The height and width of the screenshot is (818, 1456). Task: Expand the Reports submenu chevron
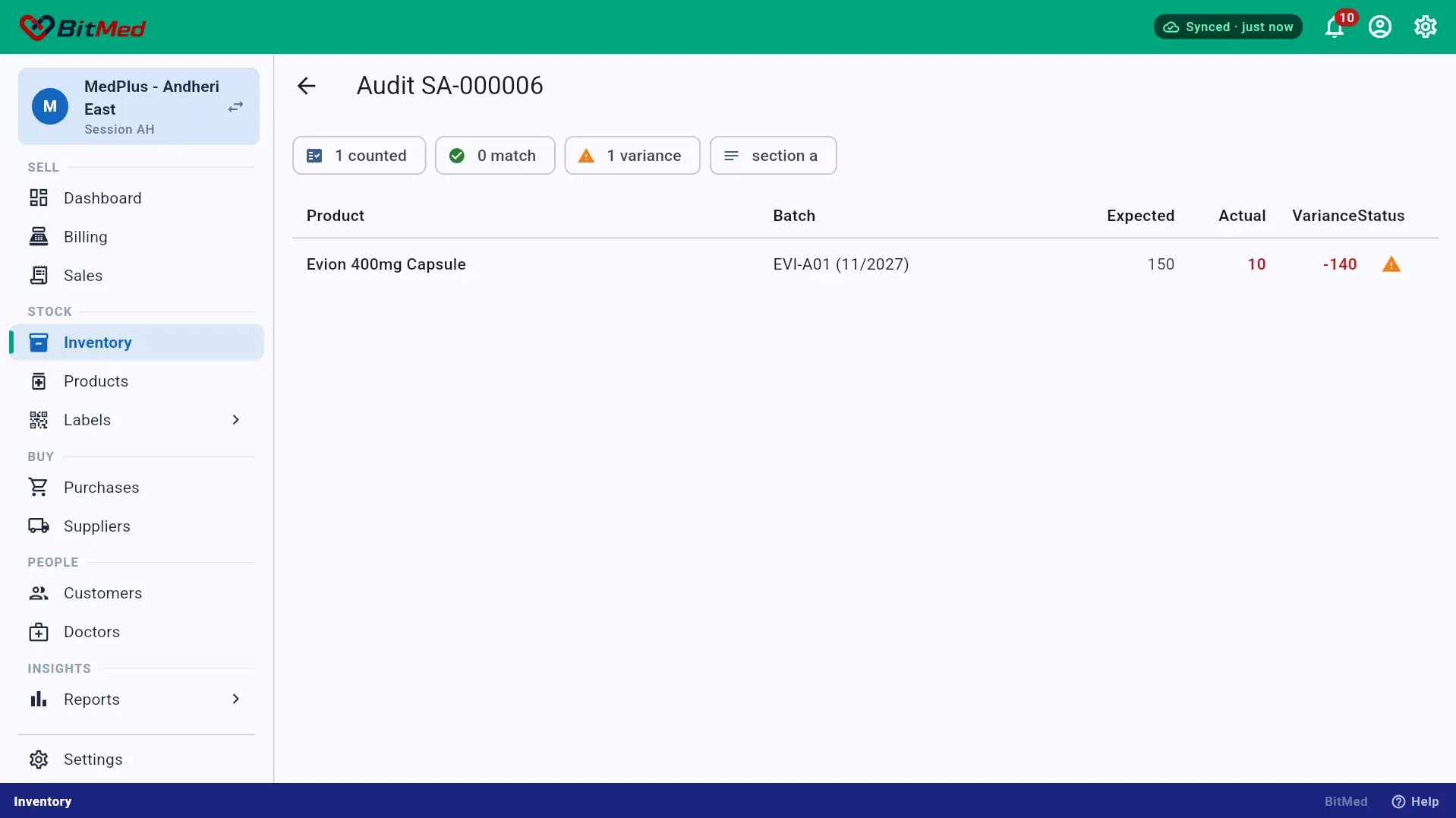pos(236,700)
